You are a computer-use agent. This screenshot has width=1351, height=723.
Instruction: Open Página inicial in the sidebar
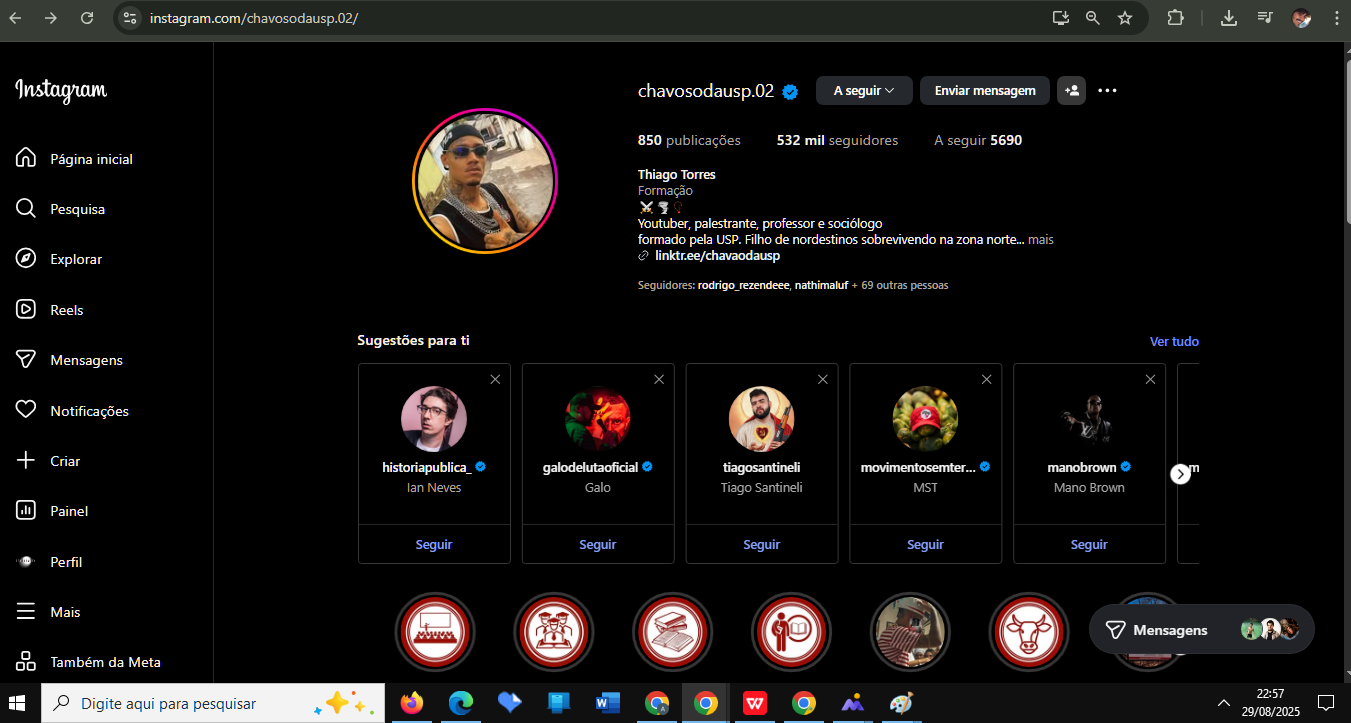coord(75,159)
